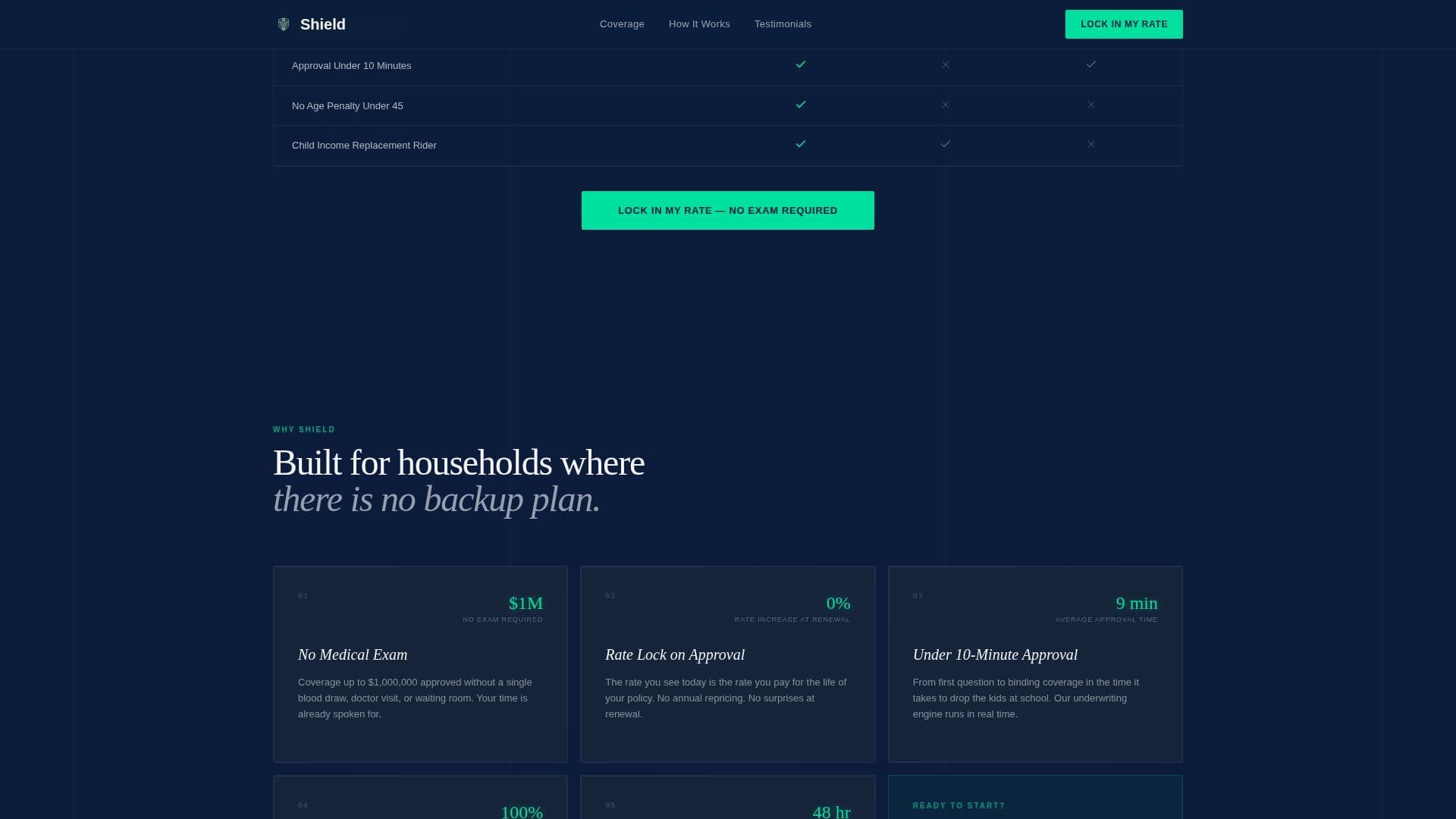This screenshot has height=819, width=1456.
Task: Click first X mark in Approval Under 10 Minutes row
Action: point(946,65)
